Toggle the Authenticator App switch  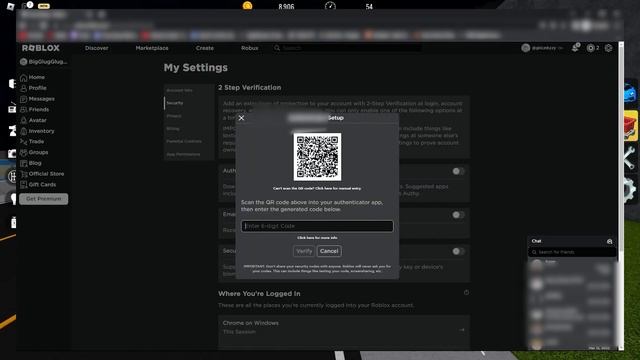458,171
